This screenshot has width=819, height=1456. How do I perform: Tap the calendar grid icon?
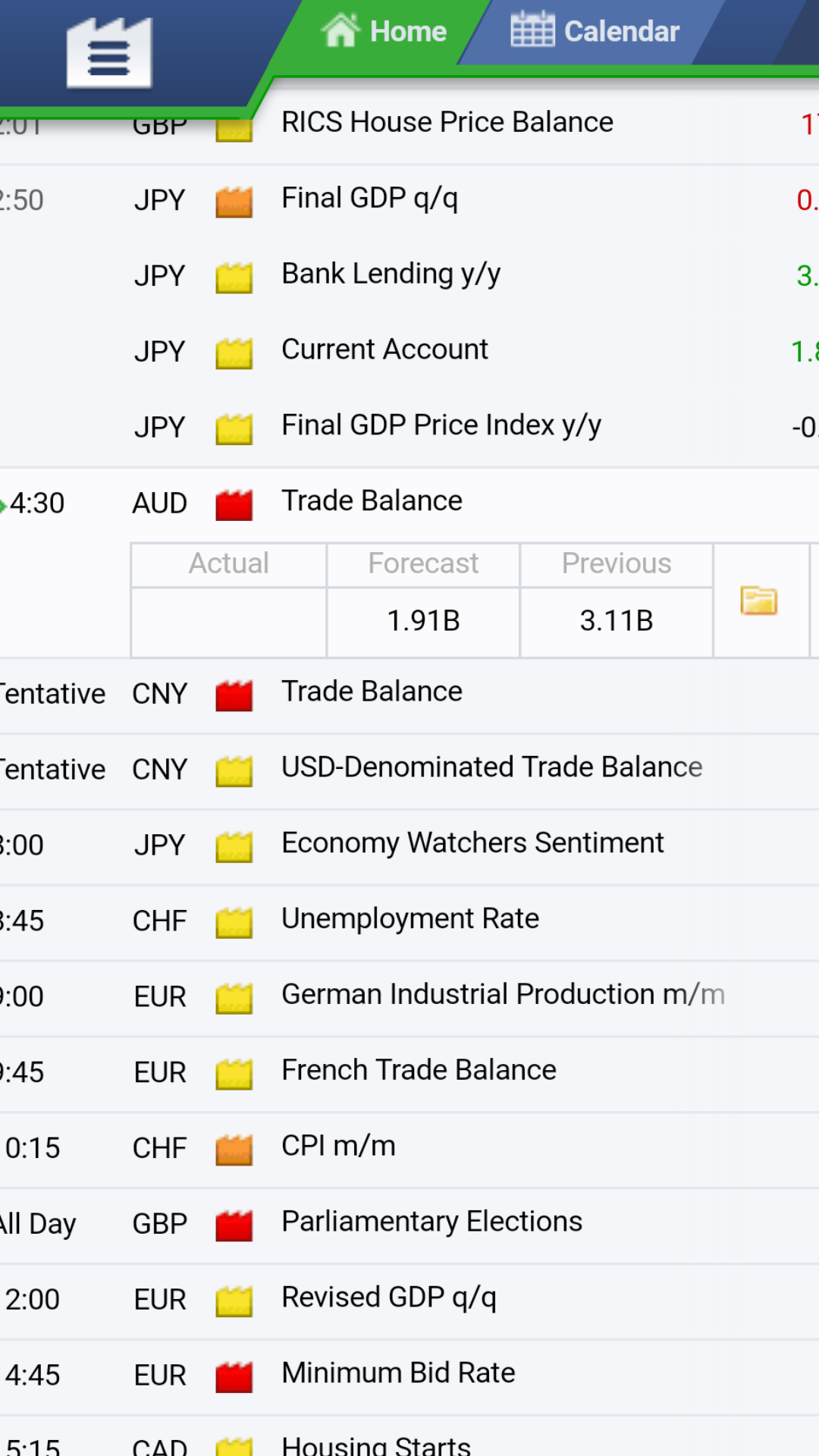532,30
